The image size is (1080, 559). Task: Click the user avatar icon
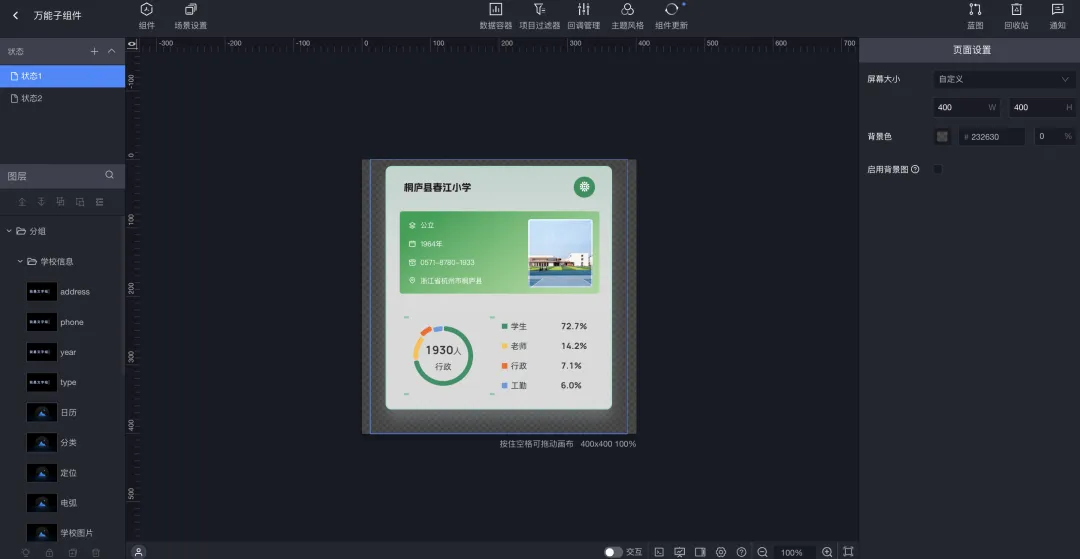138,551
